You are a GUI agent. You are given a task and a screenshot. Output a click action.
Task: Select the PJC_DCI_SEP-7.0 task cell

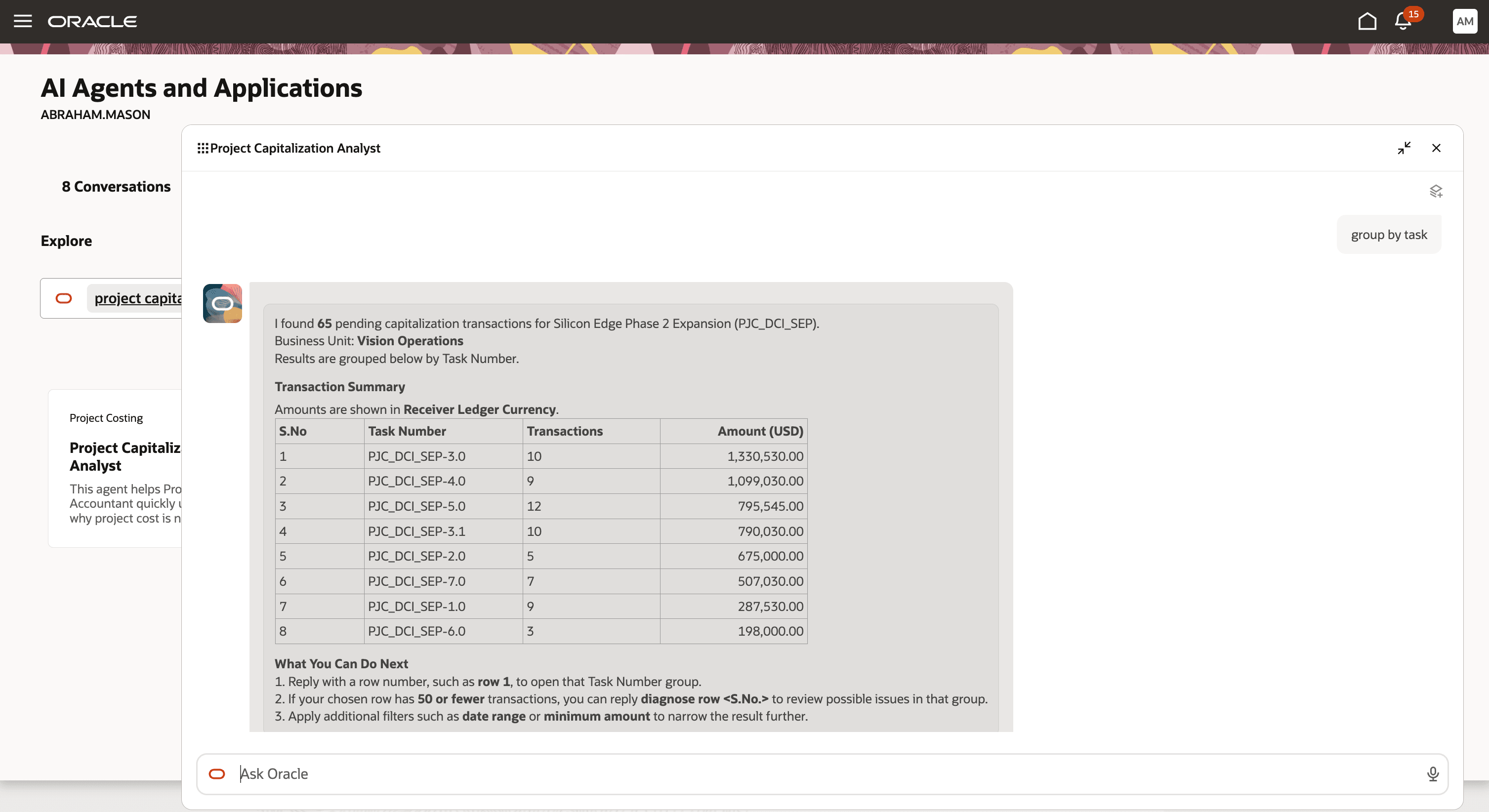(443, 581)
